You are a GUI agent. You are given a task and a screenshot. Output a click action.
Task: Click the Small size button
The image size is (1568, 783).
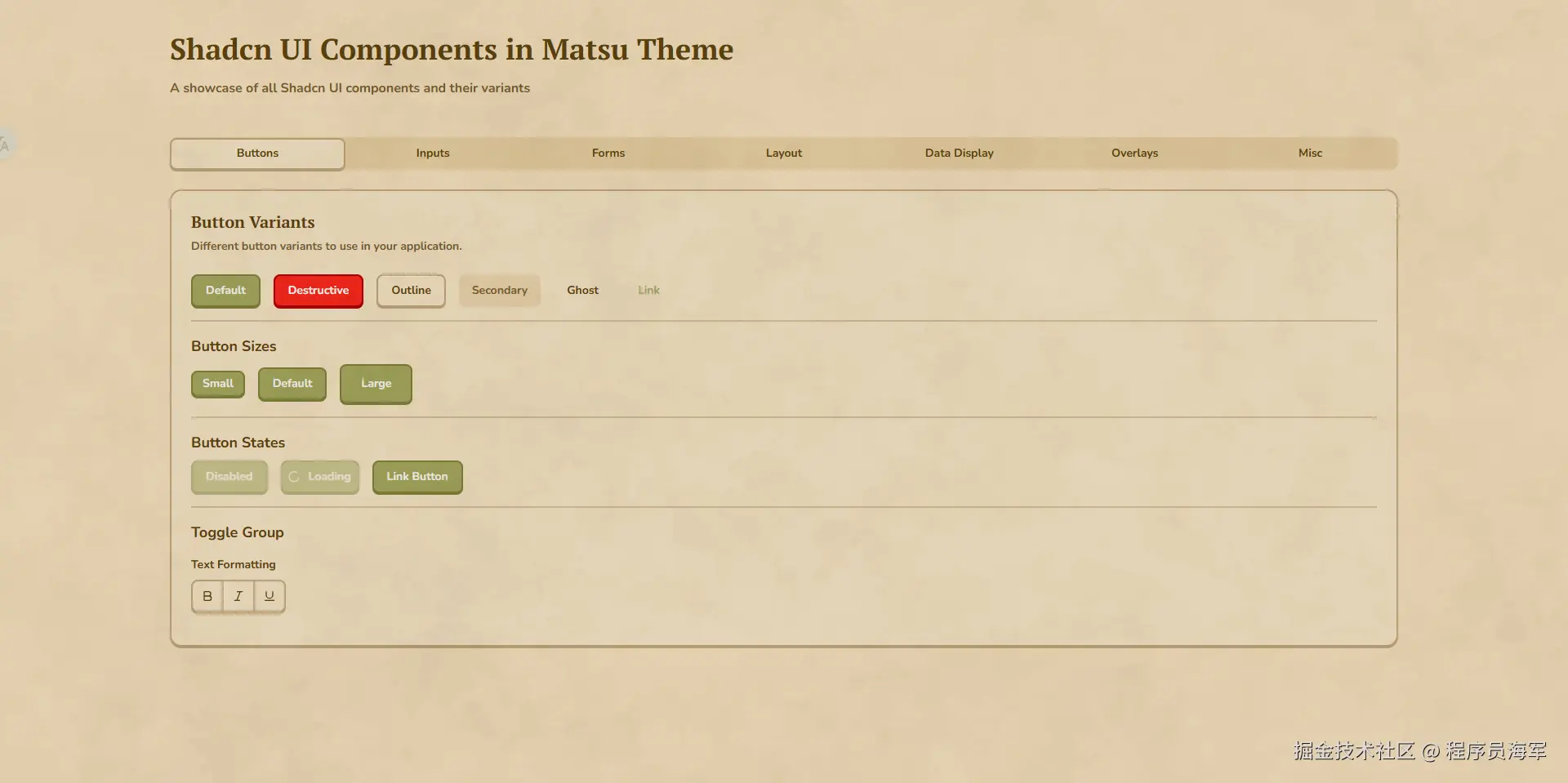tap(218, 384)
